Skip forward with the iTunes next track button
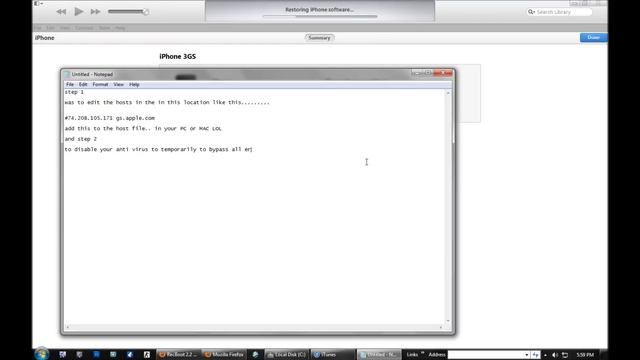Viewport: 640px width, 360px height. (96, 12)
